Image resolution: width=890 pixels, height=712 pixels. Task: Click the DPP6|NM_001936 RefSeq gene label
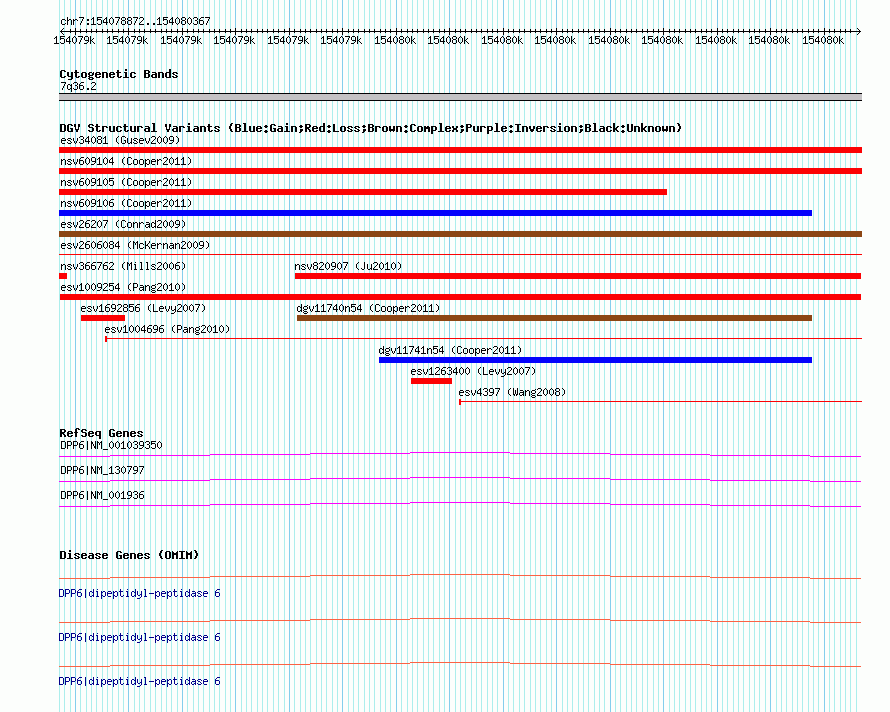[x=102, y=495]
